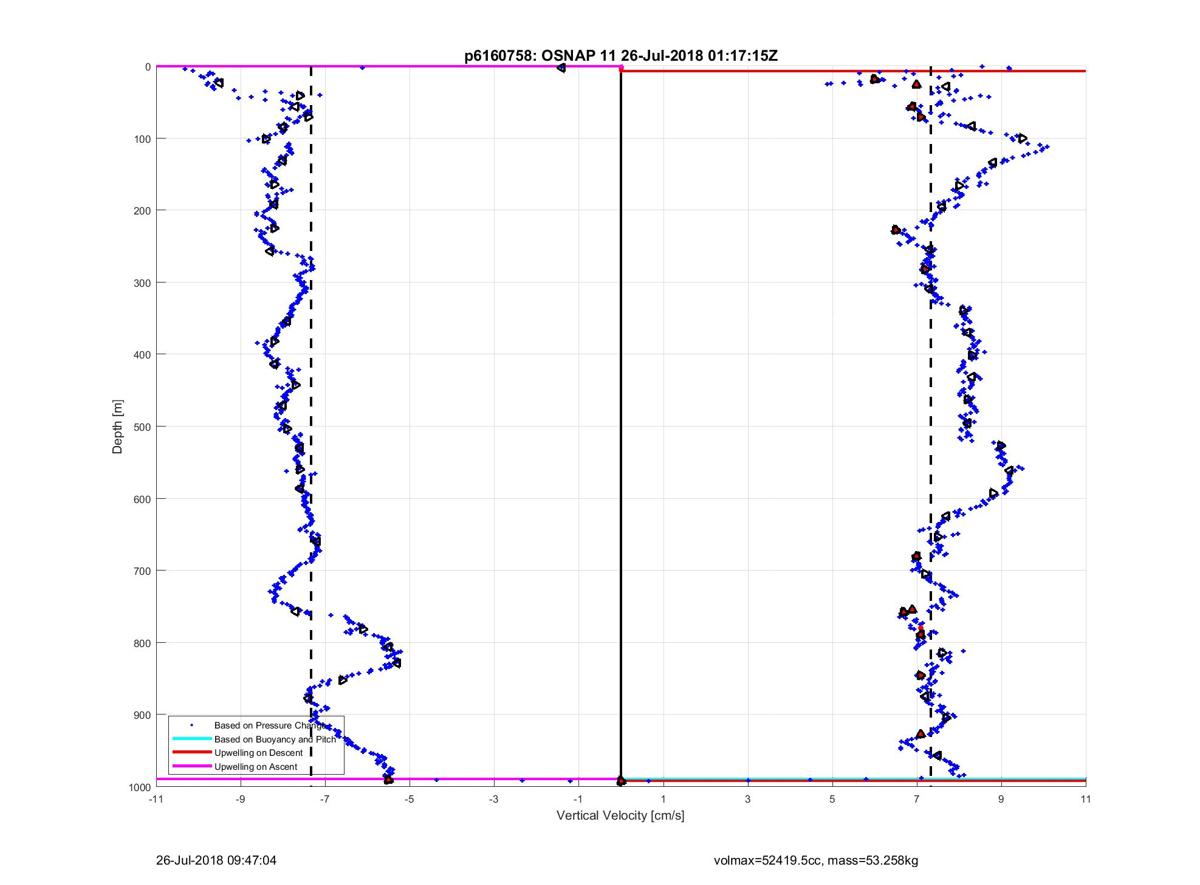Click the magenta line sample in legend
1200x885 pixels.
pos(191,766)
